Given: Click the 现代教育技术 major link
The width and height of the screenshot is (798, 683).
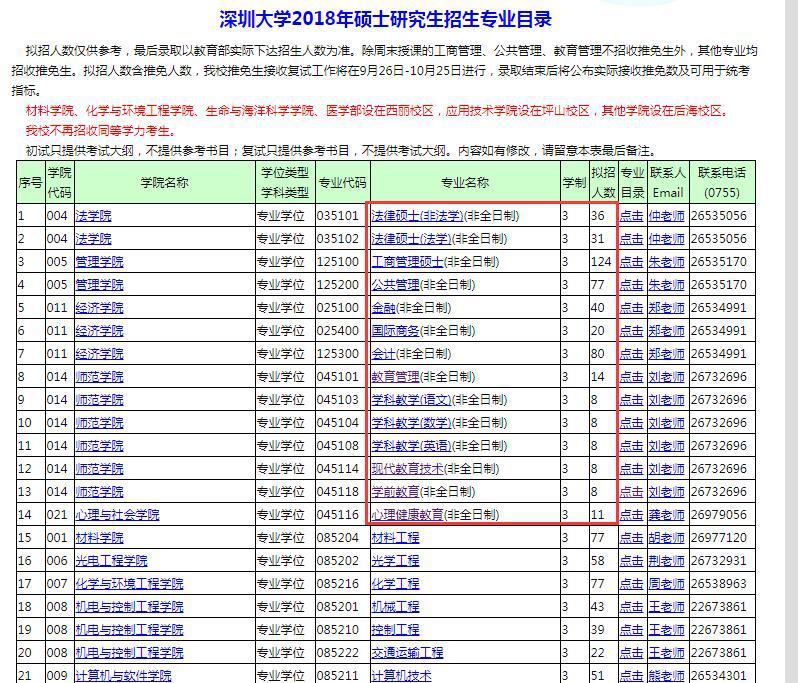Looking at the screenshot, I should [x=407, y=469].
